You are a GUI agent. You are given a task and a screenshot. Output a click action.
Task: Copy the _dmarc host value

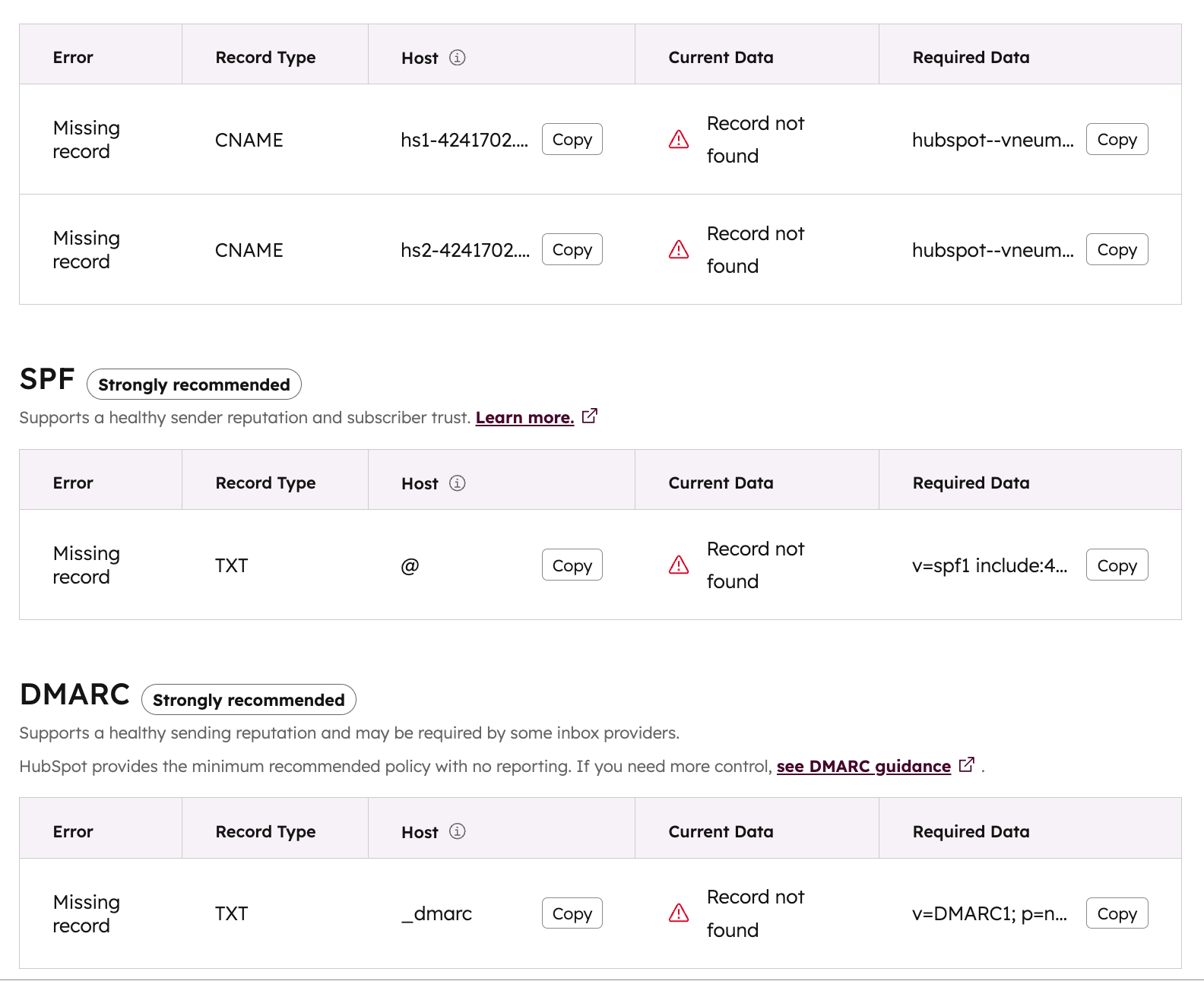tap(572, 913)
